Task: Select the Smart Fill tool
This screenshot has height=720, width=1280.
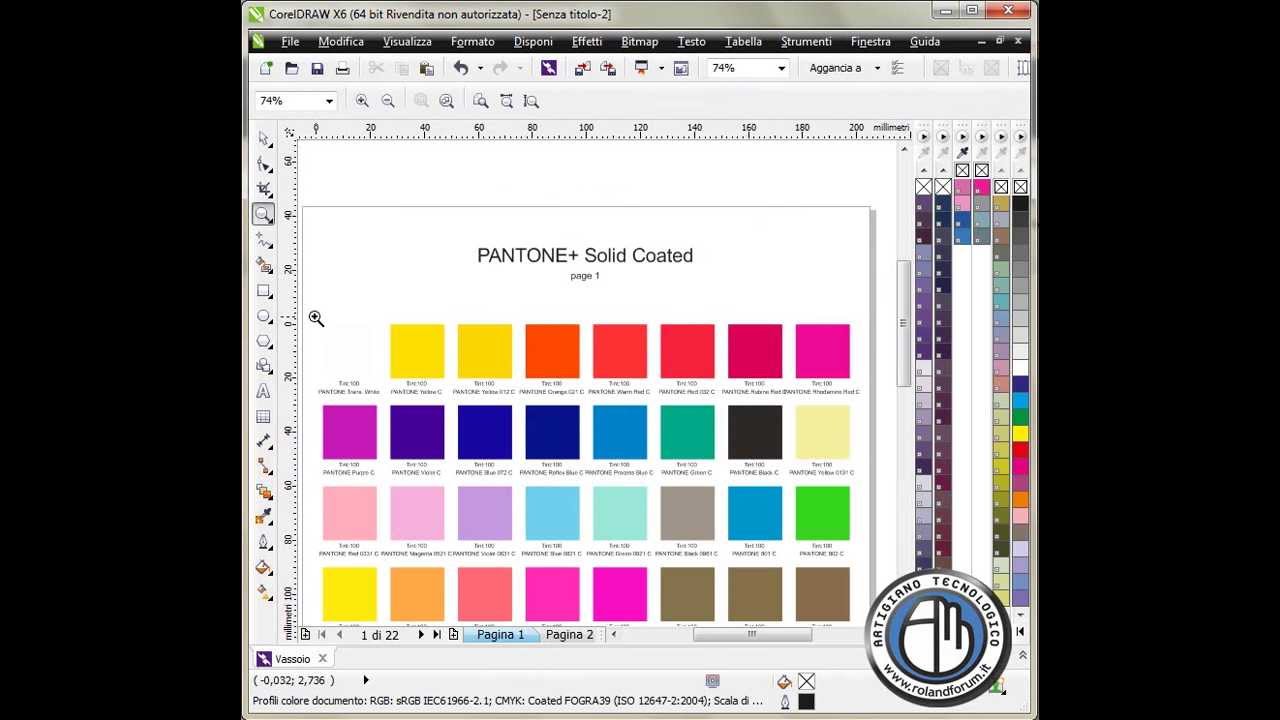Action: (x=264, y=265)
